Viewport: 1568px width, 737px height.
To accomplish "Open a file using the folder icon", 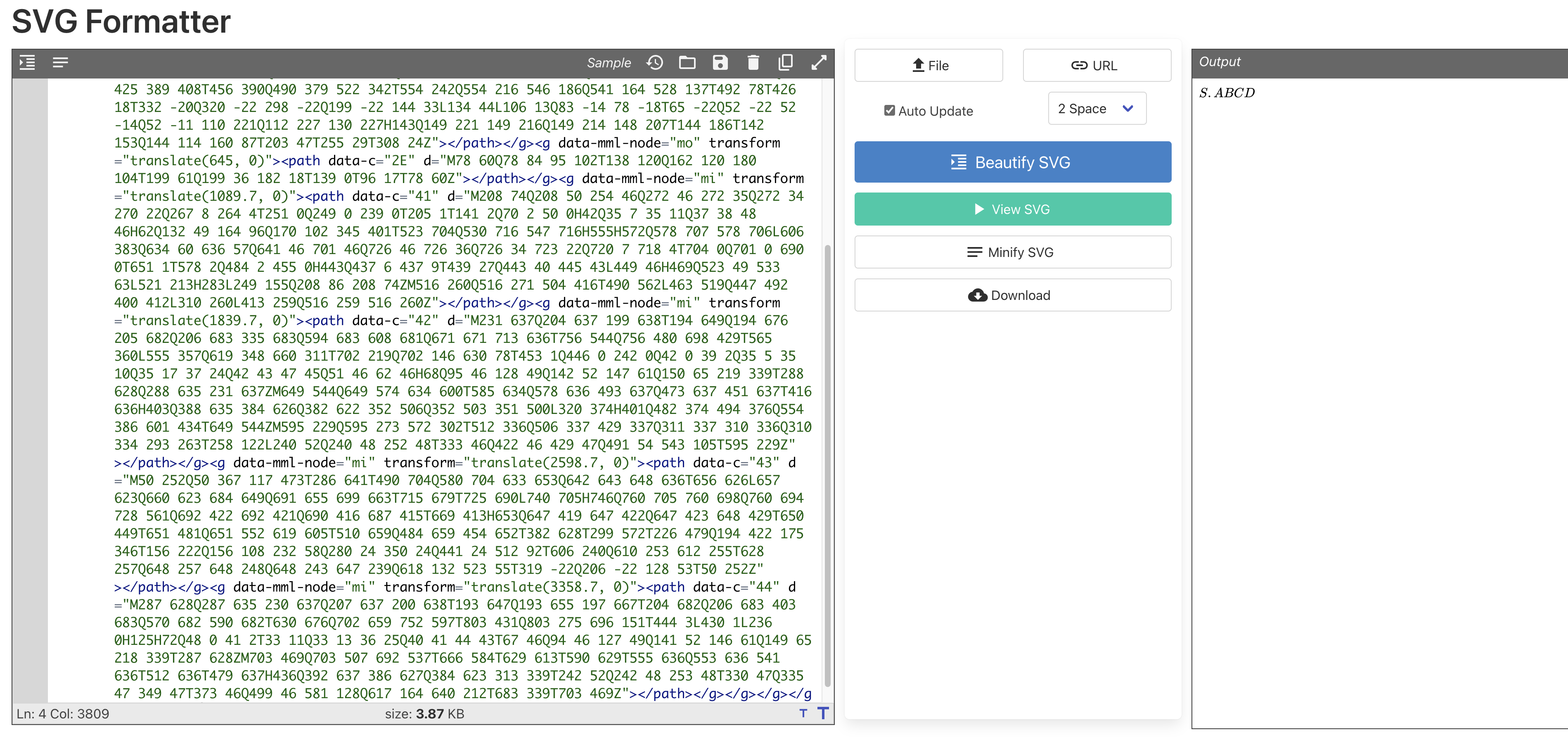I will [687, 63].
